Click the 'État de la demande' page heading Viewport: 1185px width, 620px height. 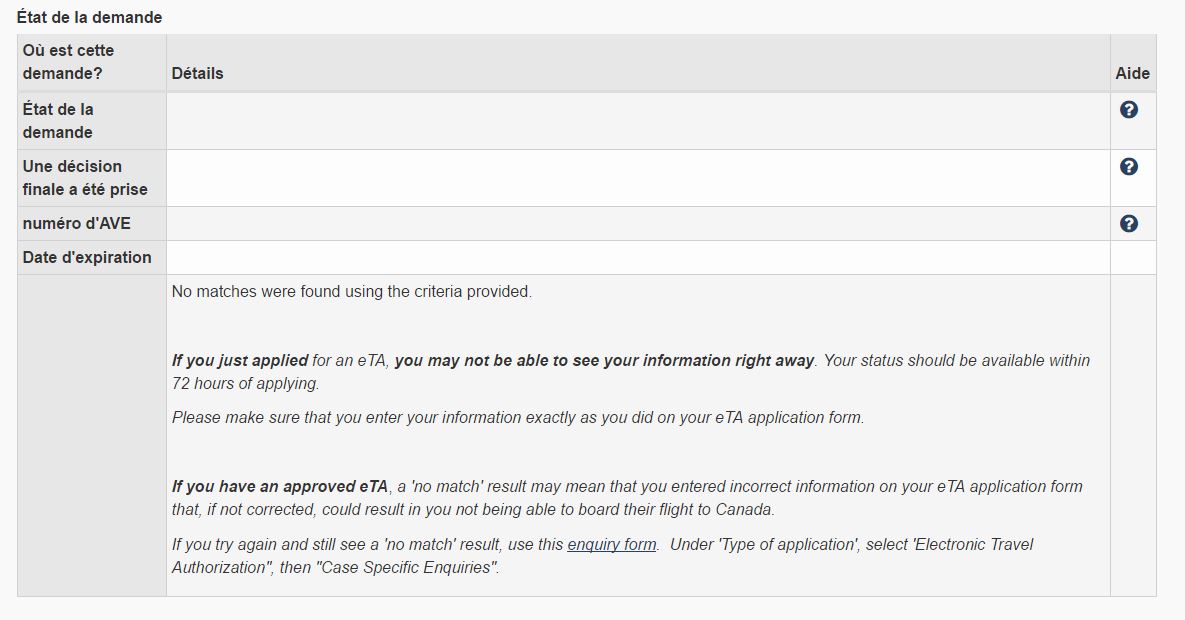tap(89, 17)
